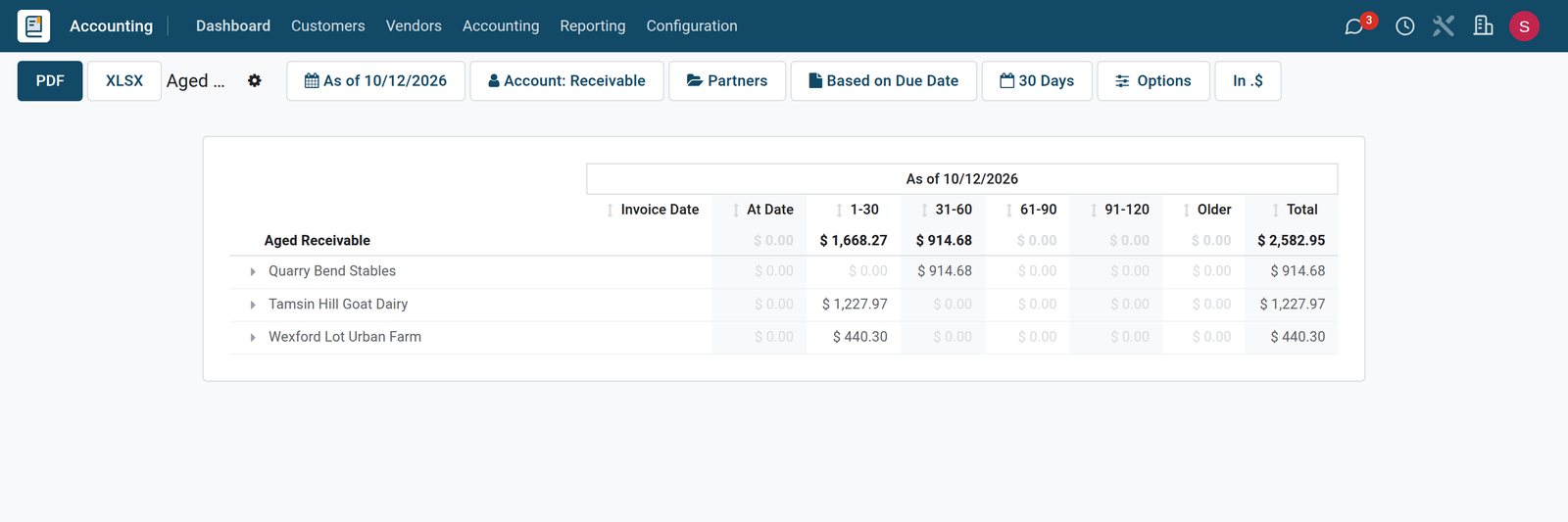Screen dimensions: 1568x522
Task: Open the company switcher building icon
Action: 1484,26
